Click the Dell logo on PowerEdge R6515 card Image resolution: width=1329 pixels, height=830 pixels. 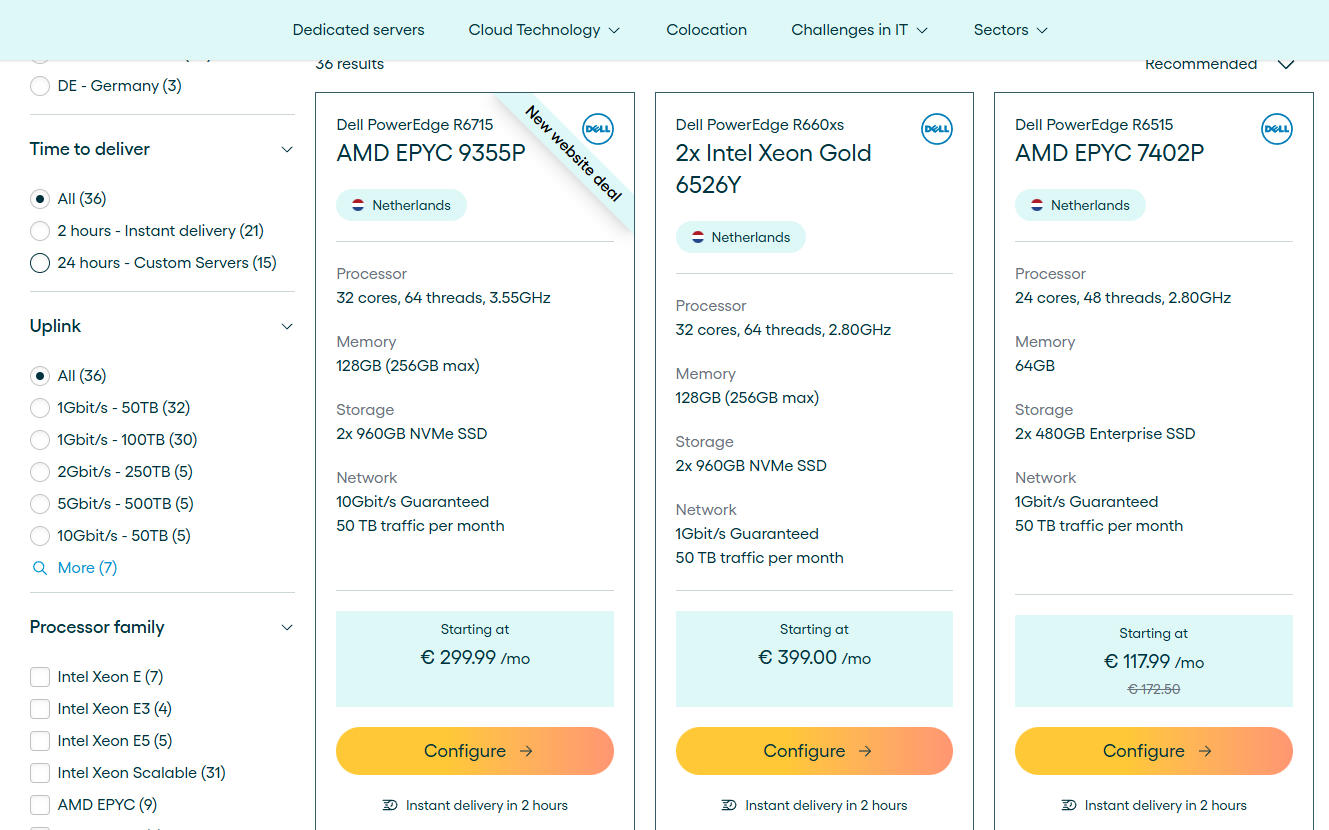1277,129
